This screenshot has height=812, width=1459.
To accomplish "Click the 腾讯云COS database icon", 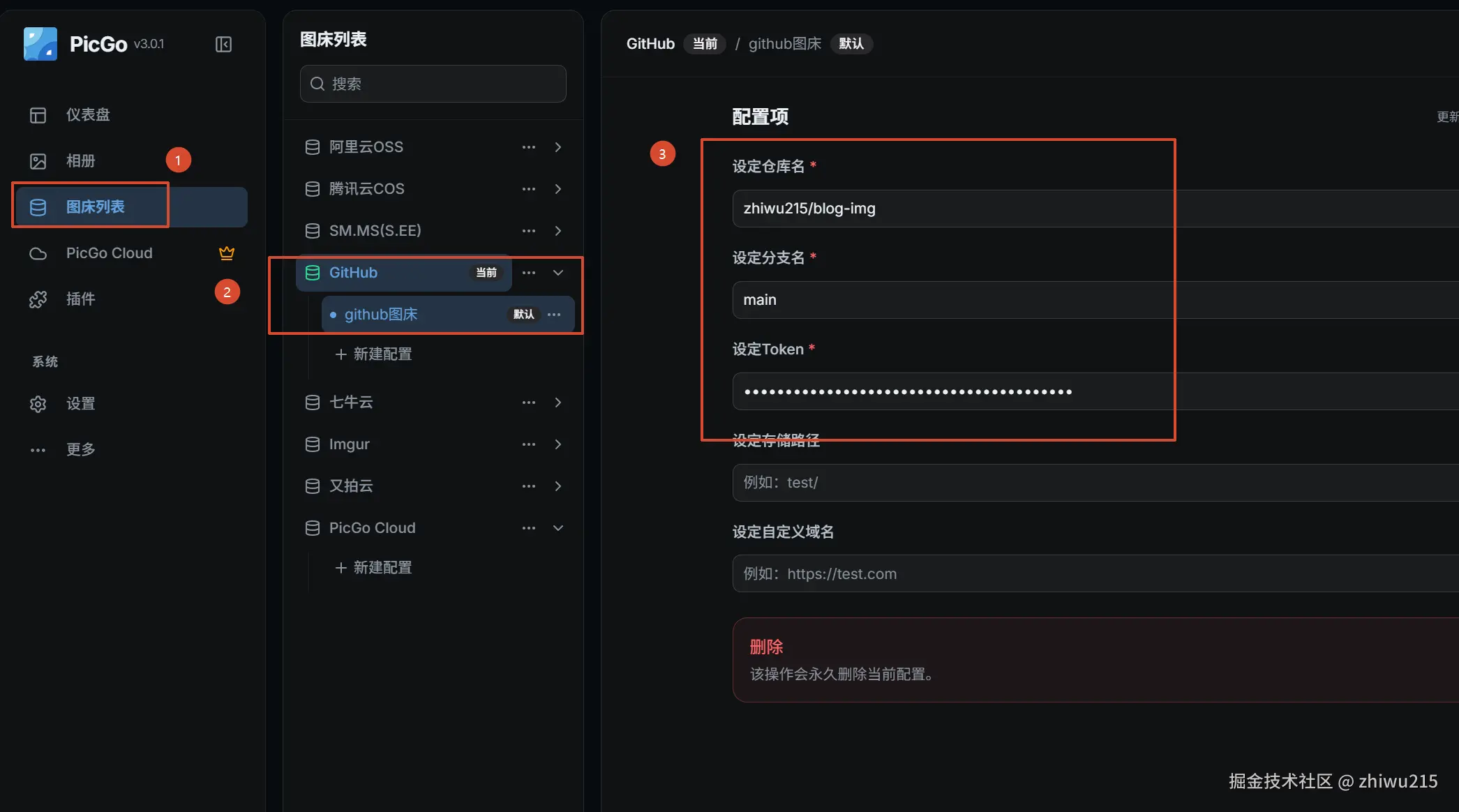I will [x=313, y=189].
